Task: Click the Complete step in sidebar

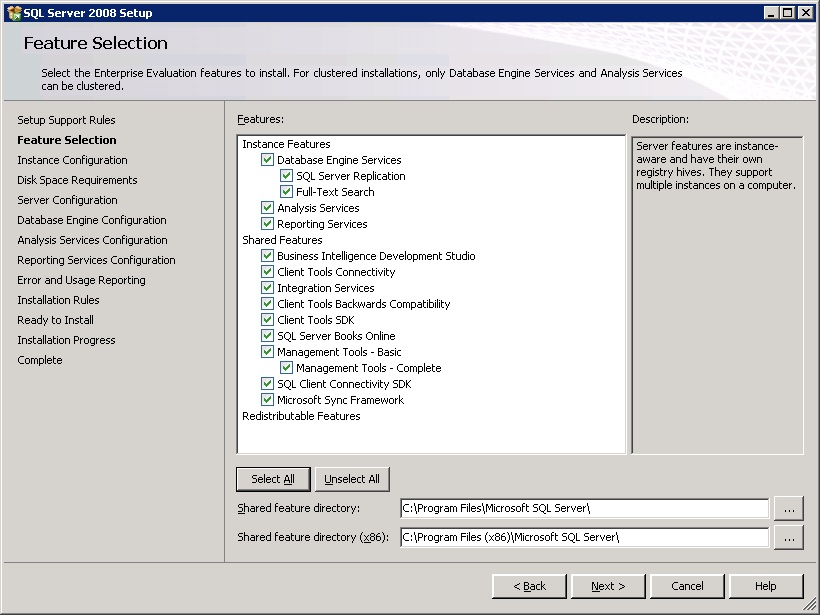Action: pyautogui.click(x=40, y=360)
